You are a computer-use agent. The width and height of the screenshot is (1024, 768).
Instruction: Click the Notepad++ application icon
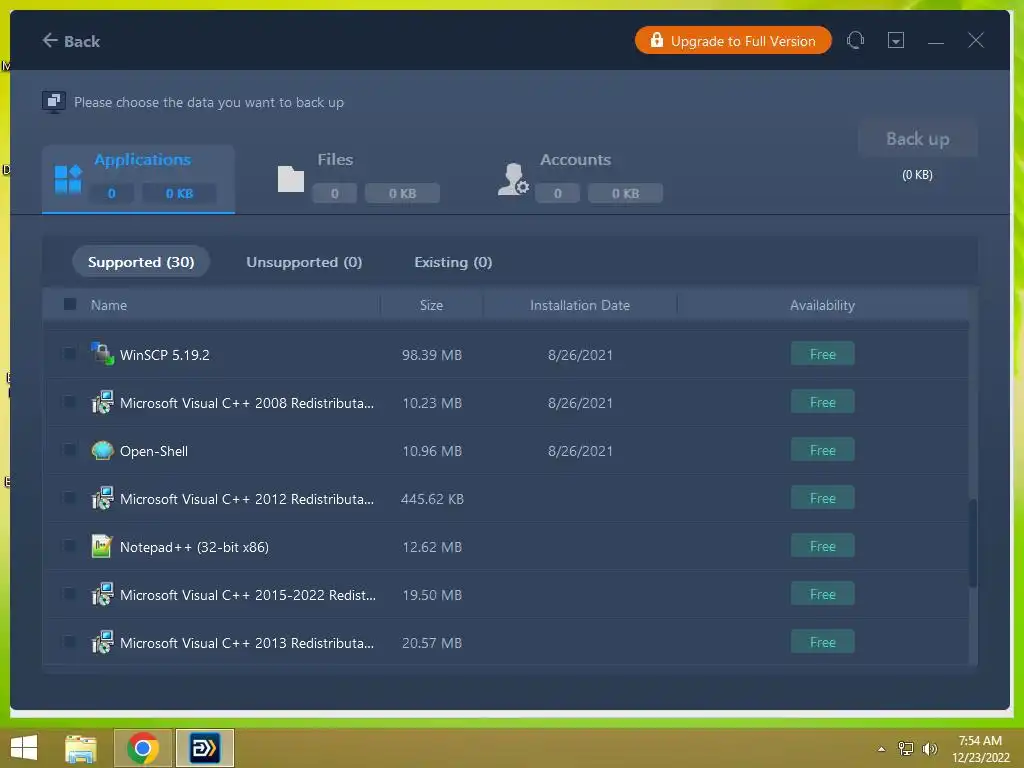click(103, 547)
